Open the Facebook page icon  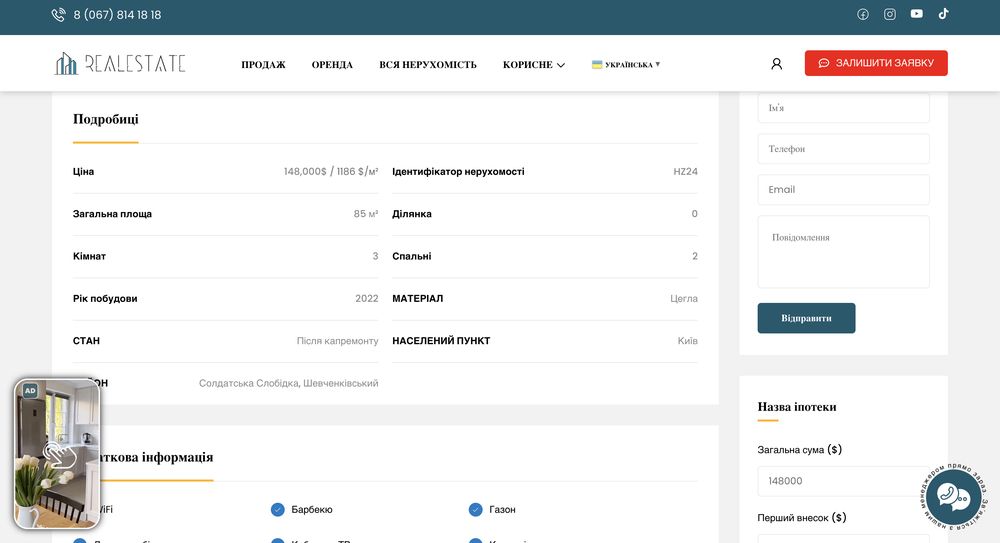863,14
